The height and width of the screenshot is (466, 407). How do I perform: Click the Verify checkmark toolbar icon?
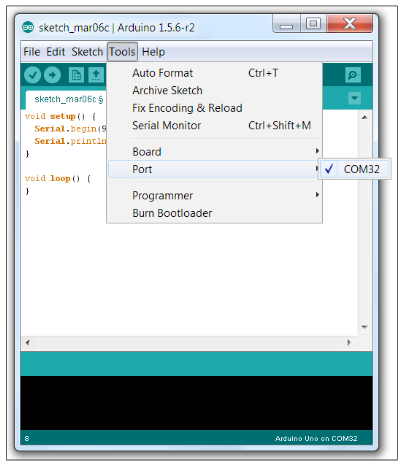point(32,75)
